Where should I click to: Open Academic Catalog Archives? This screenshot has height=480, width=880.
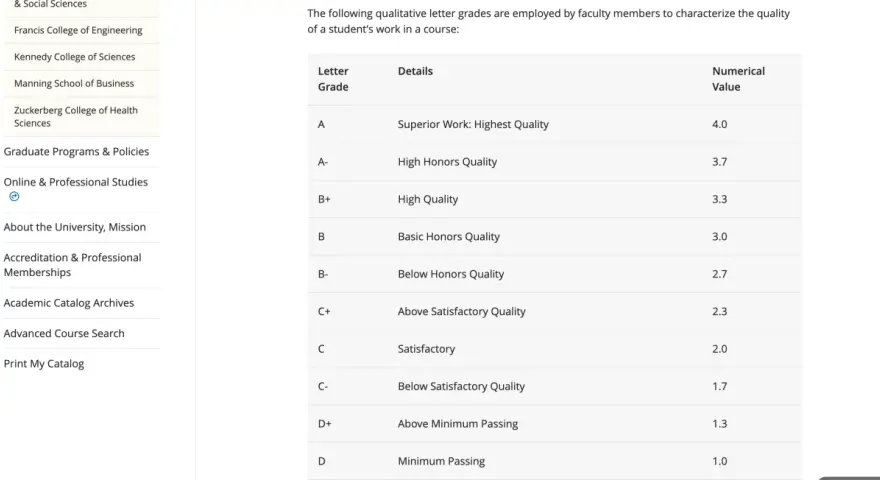[69, 303]
